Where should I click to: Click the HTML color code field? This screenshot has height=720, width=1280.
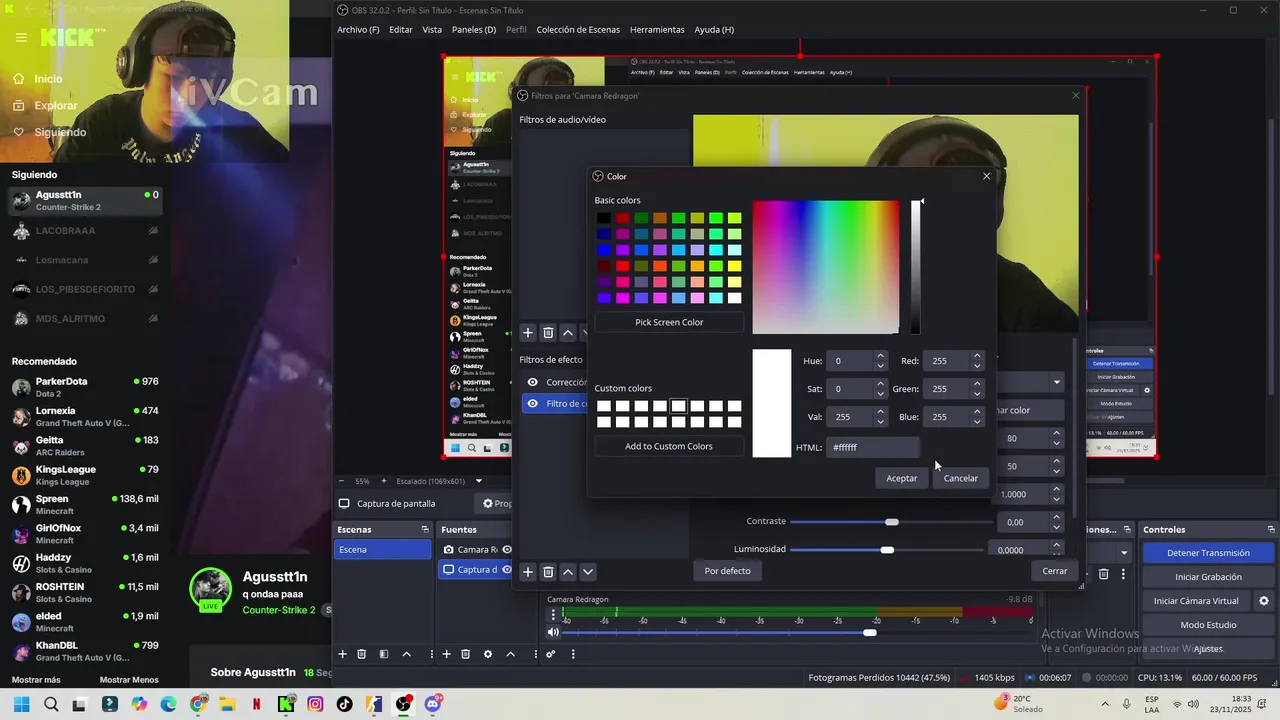click(x=872, y=447)
